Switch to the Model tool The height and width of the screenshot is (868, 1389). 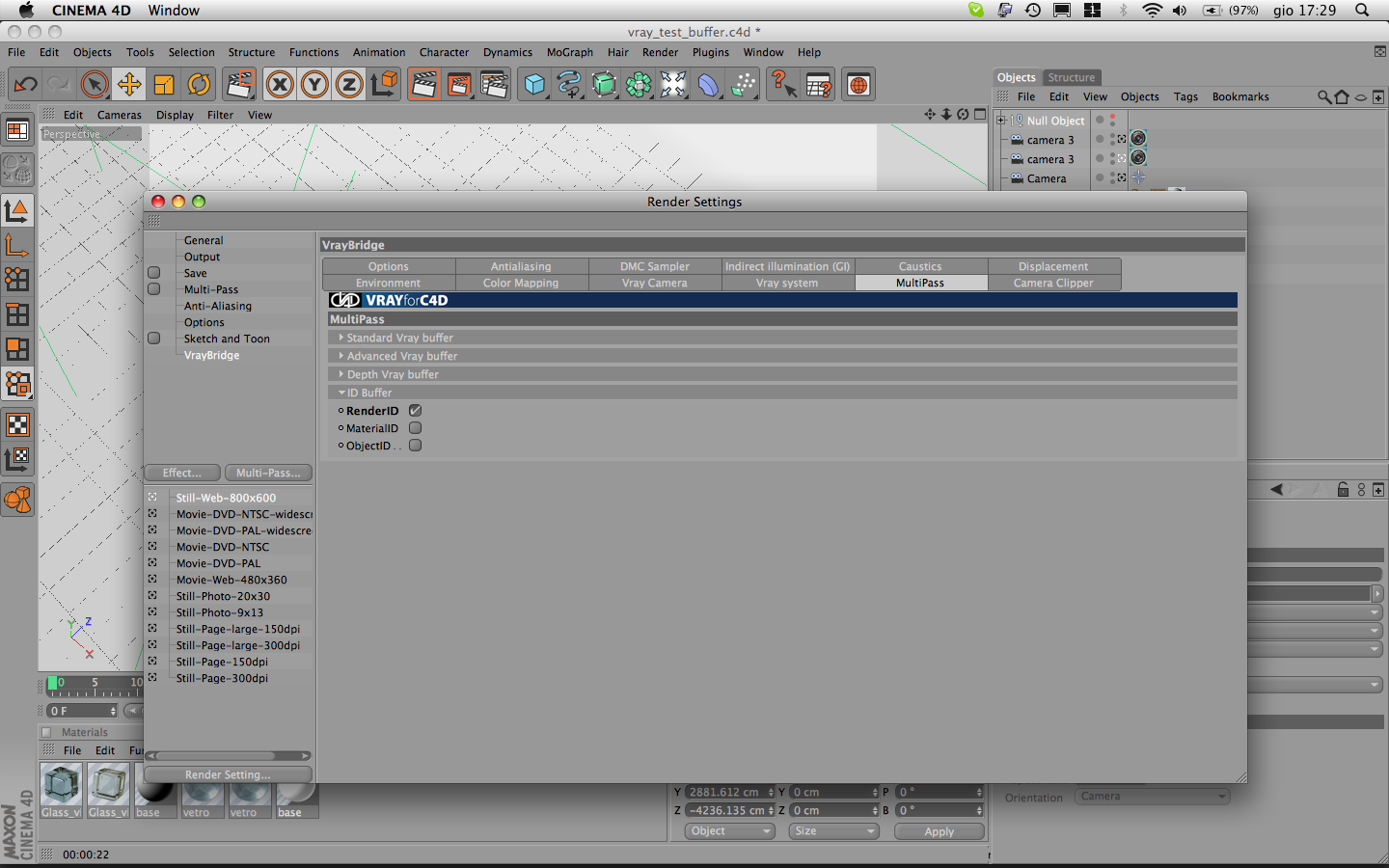[x=17, y=210]
